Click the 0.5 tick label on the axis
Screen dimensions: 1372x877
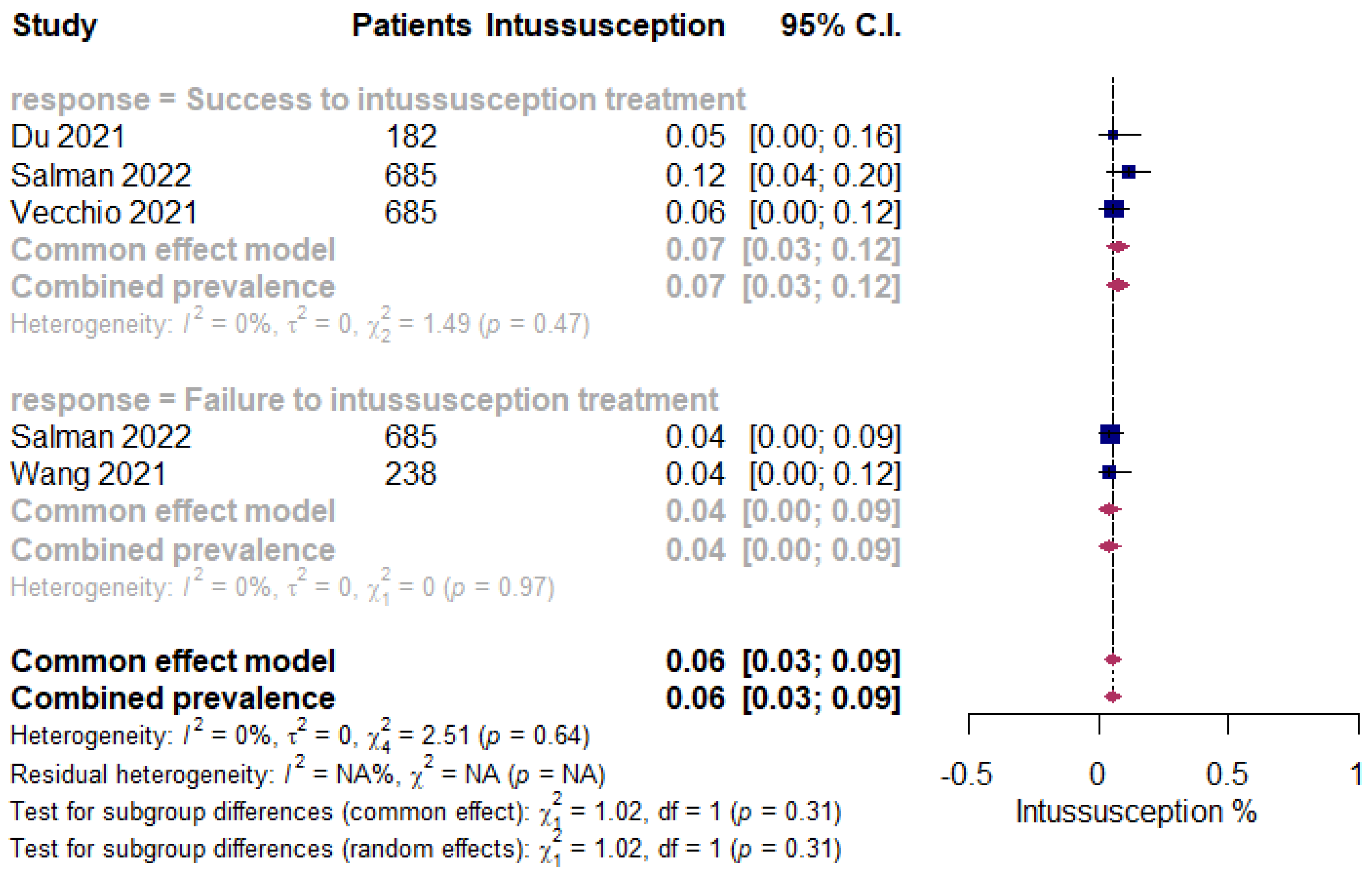[x=1227, y=775]
